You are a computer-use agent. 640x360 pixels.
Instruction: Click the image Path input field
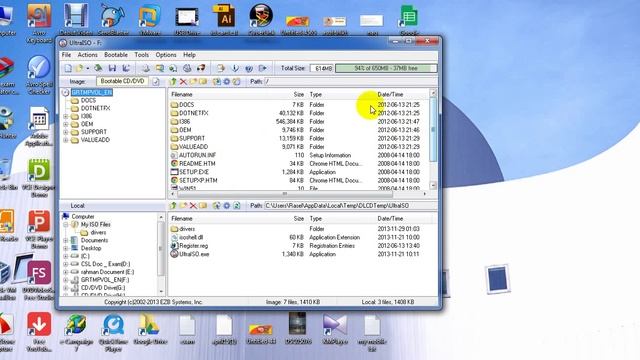[351, 82]
